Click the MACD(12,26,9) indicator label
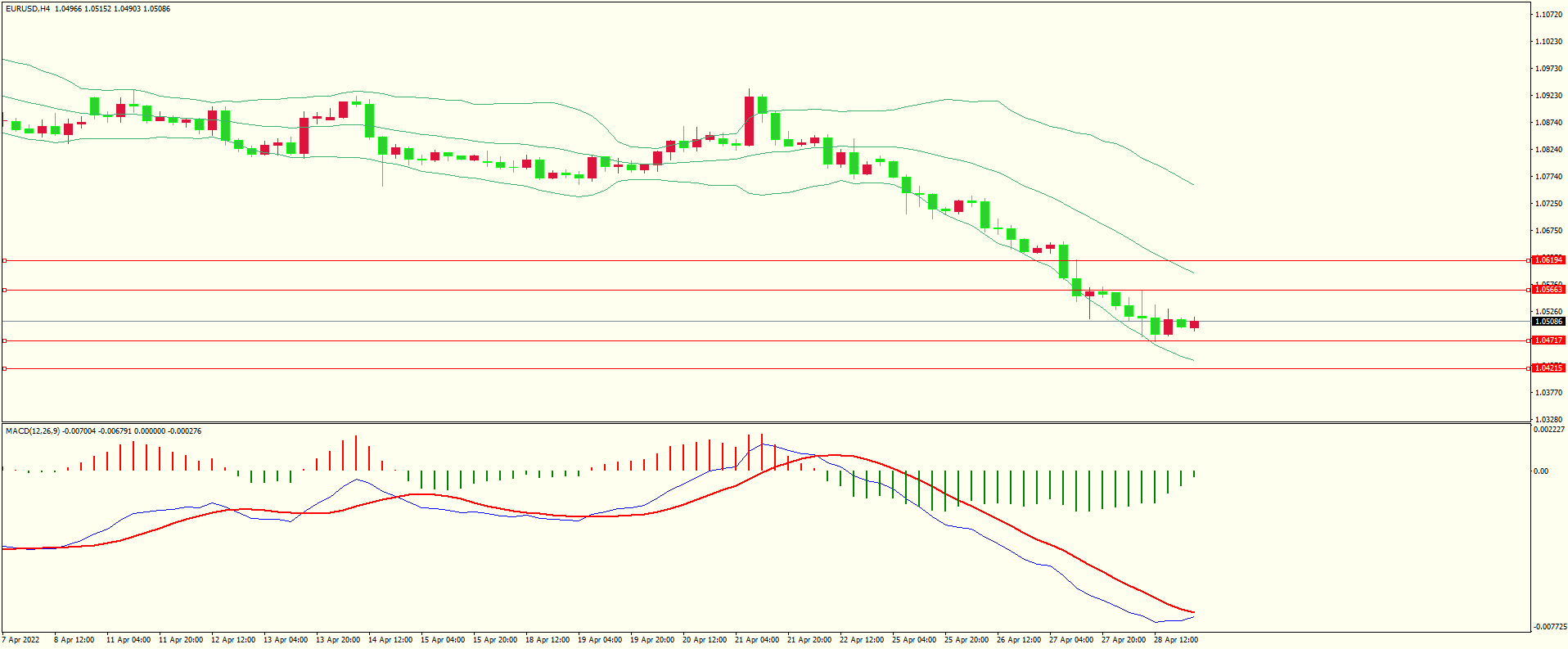Viewport: 1568px width, 649px height. coord(32,430)
